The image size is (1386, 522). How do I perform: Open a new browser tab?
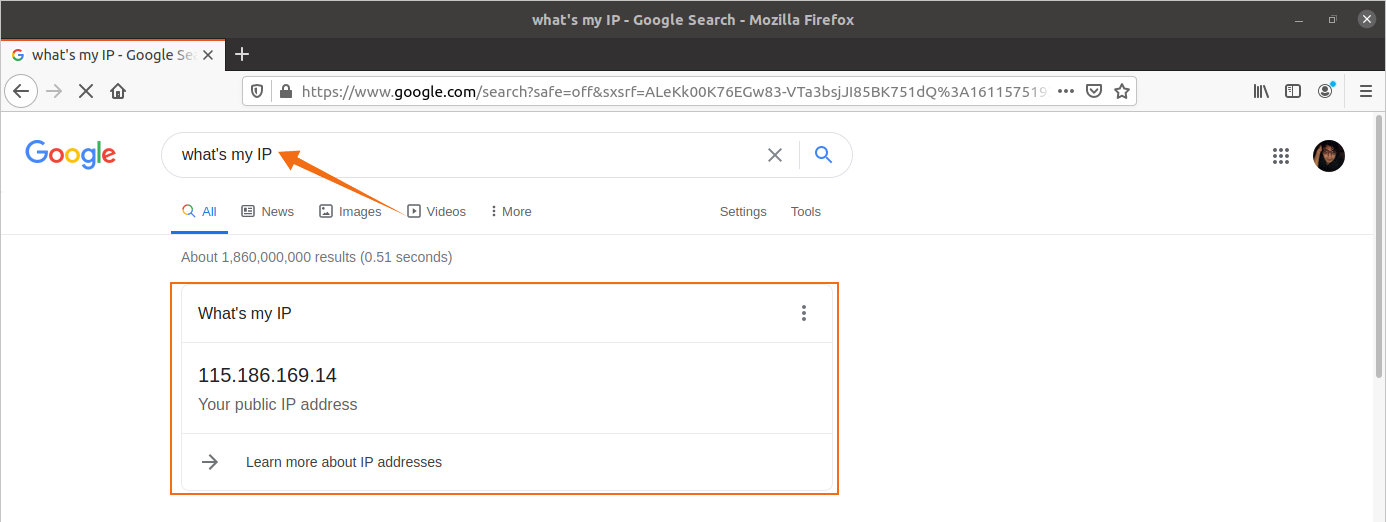point(241,55)
